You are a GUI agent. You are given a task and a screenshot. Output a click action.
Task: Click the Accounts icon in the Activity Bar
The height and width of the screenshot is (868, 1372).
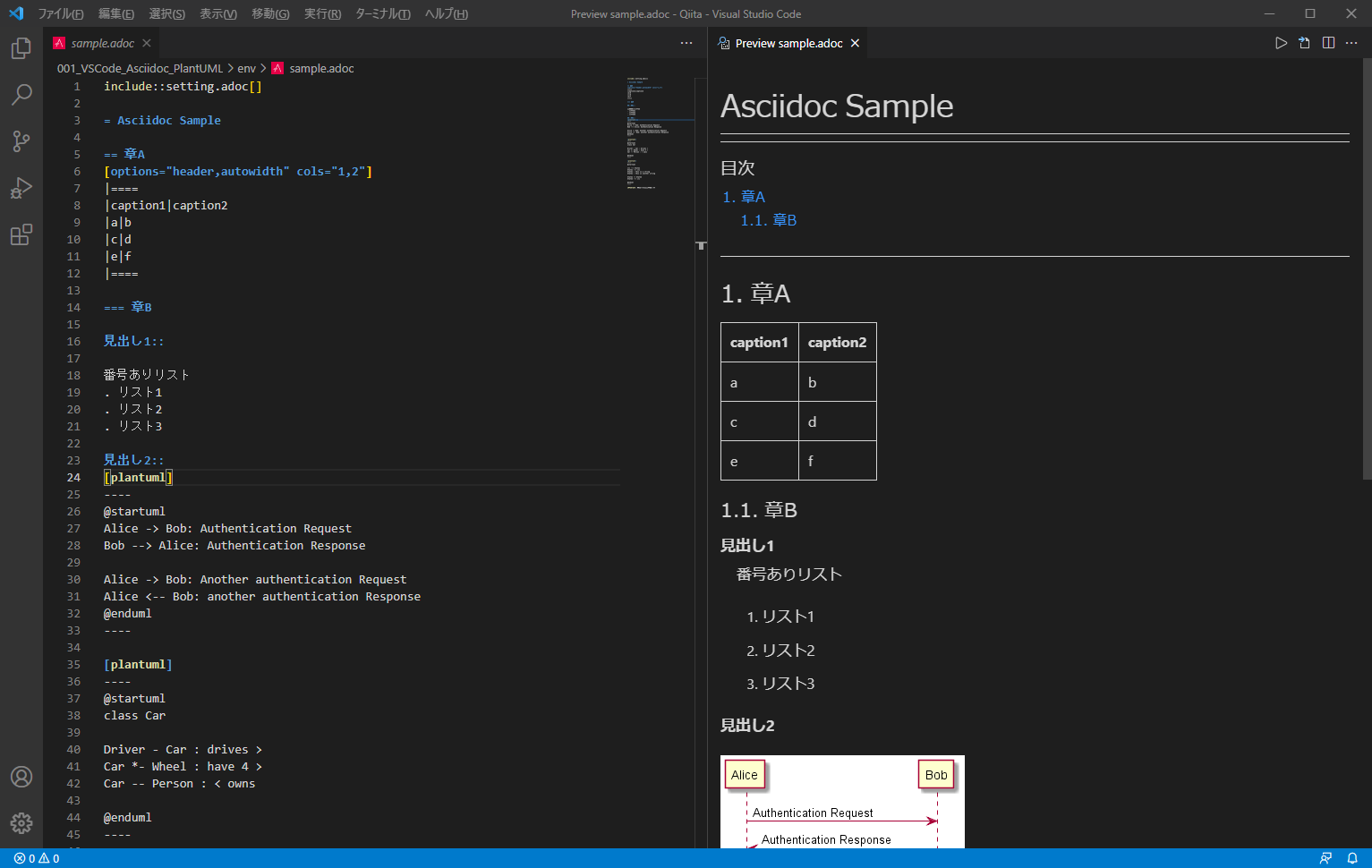[21, 777]
